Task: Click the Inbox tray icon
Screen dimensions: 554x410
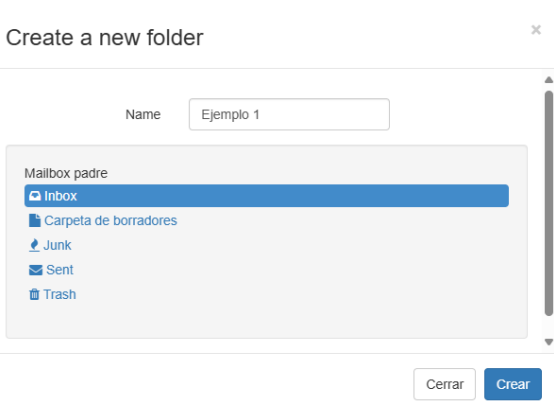Action: [x=35, y=196]
